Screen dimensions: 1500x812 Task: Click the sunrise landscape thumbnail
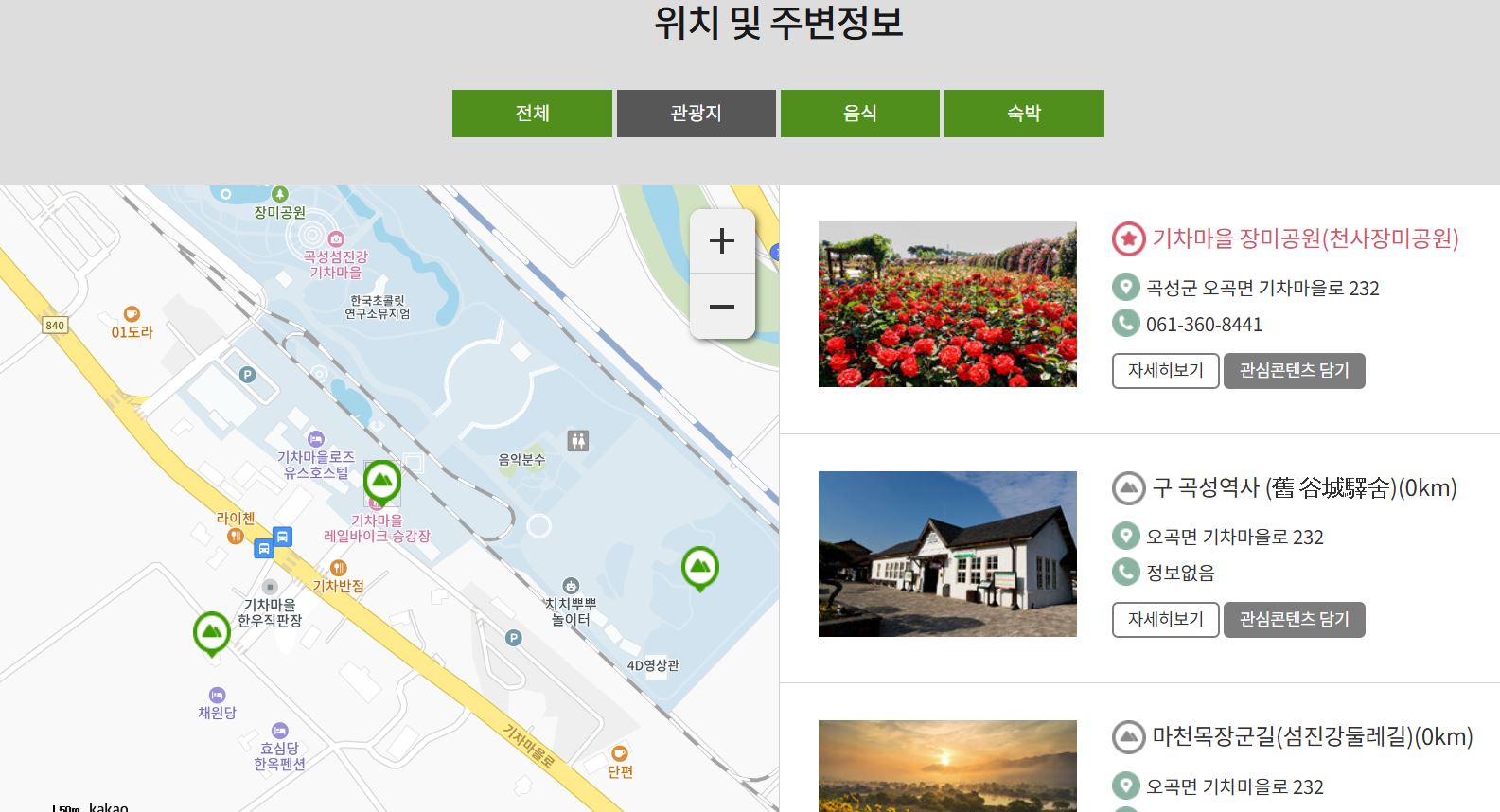pos(947,766)
